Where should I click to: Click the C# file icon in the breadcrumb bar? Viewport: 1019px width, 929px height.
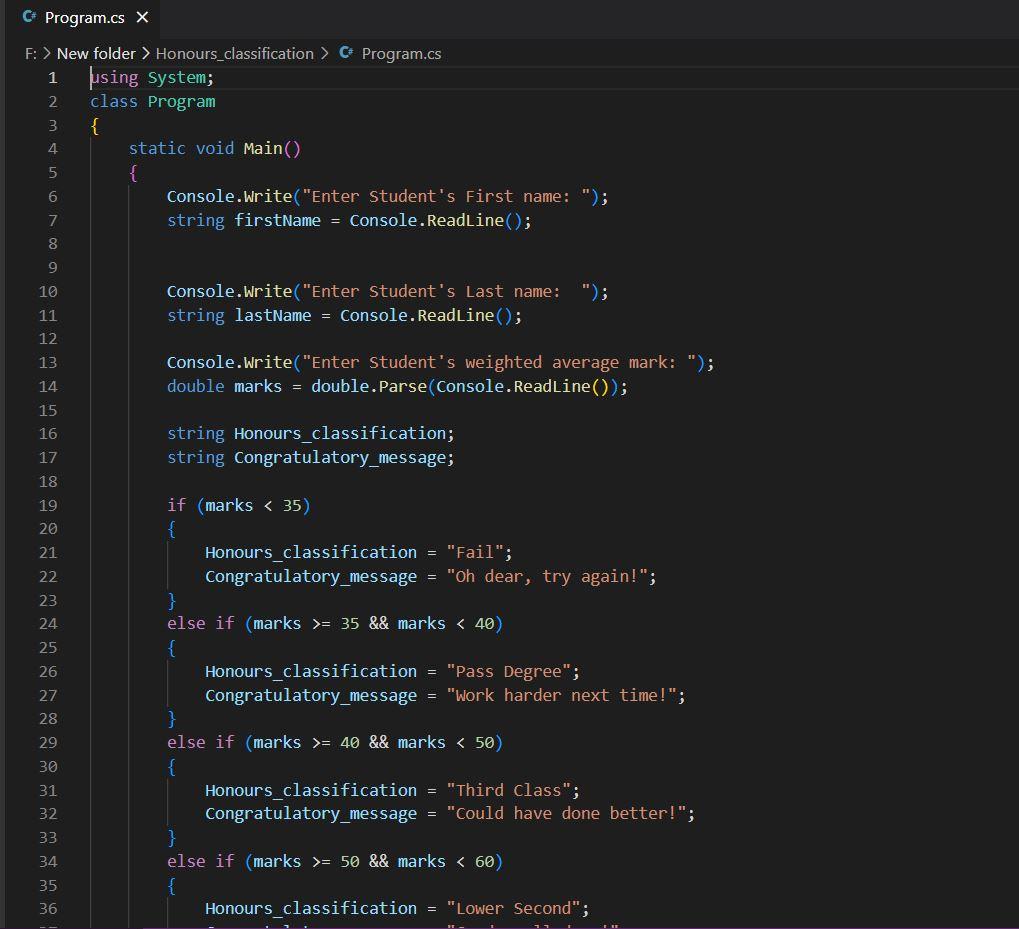pyautogui.click(x=347, y=54)
